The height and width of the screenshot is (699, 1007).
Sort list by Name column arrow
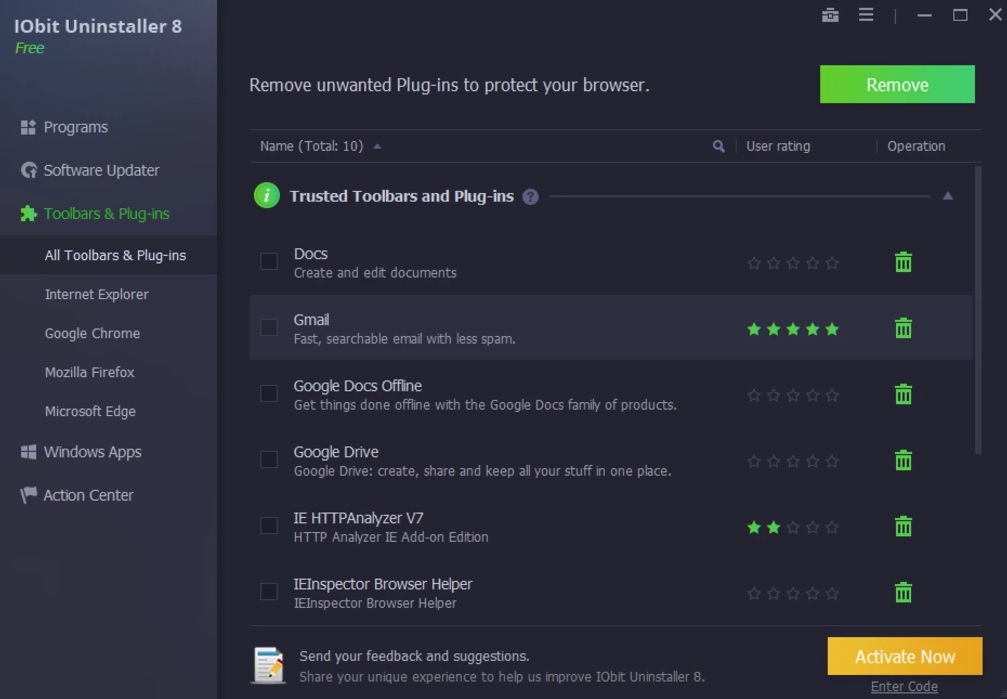[377, 146]
